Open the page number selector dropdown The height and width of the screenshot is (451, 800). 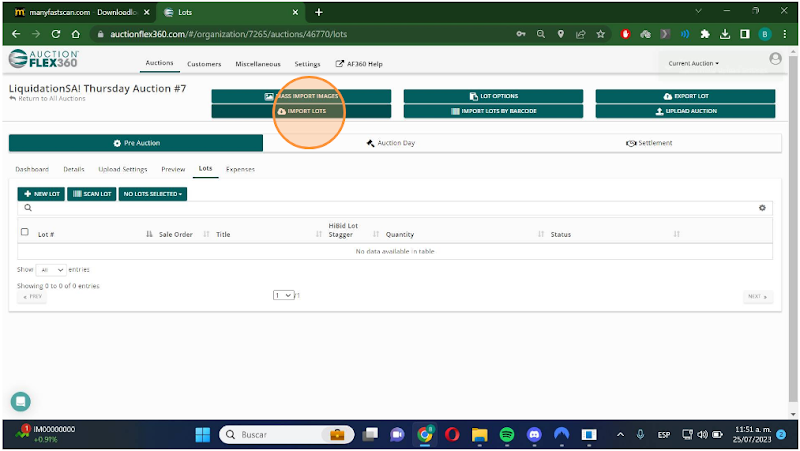pos(284,295)
